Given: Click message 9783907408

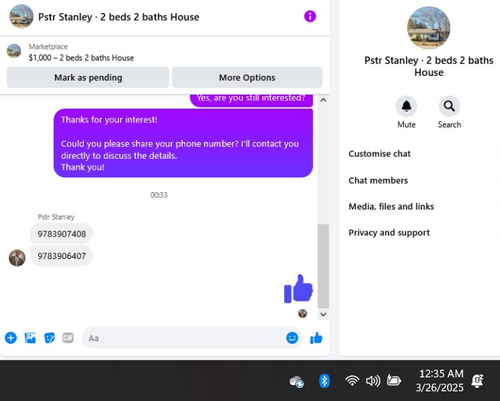Looking at the screenshot, I should [x=62, y=234].
